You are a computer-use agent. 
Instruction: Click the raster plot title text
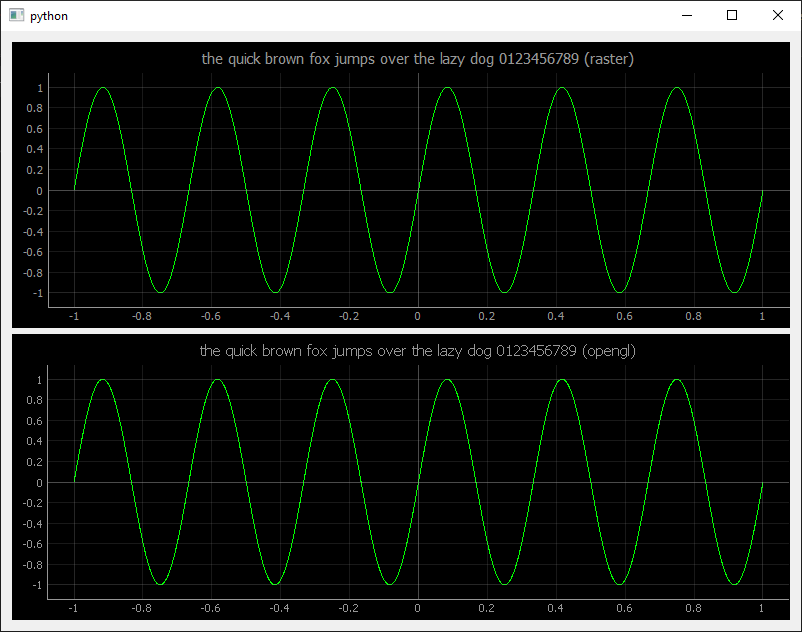[x=417, y=59]
